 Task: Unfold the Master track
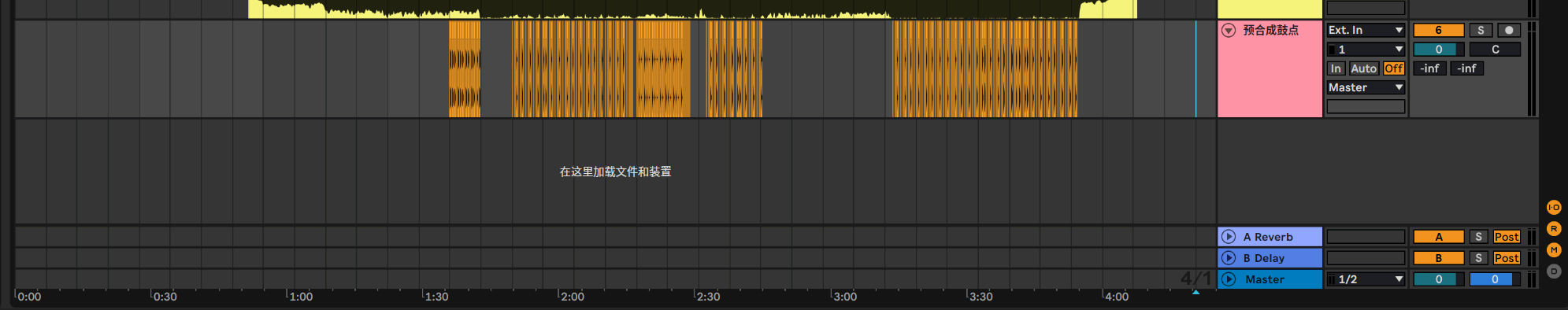pyautogui.click(x=1229, y=279)
